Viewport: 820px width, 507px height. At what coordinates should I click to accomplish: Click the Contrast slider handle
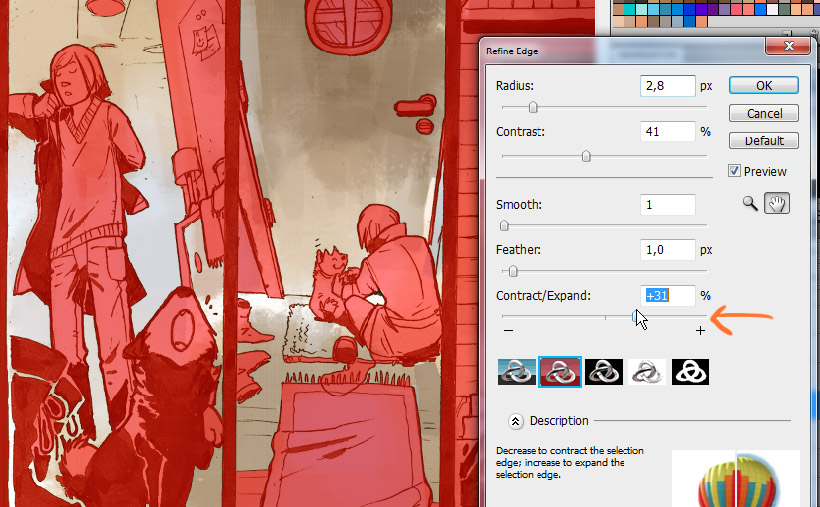[x=586, y=156]
